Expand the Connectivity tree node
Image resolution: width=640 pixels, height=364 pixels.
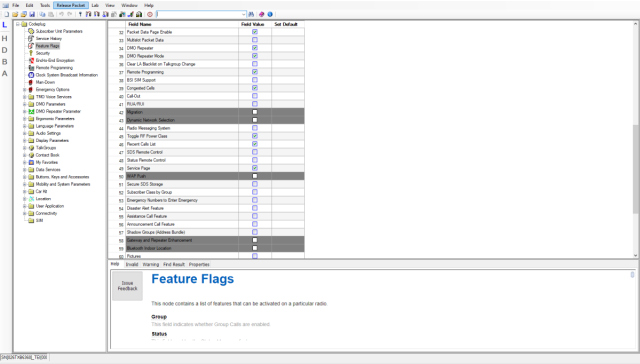pos(24,213)
